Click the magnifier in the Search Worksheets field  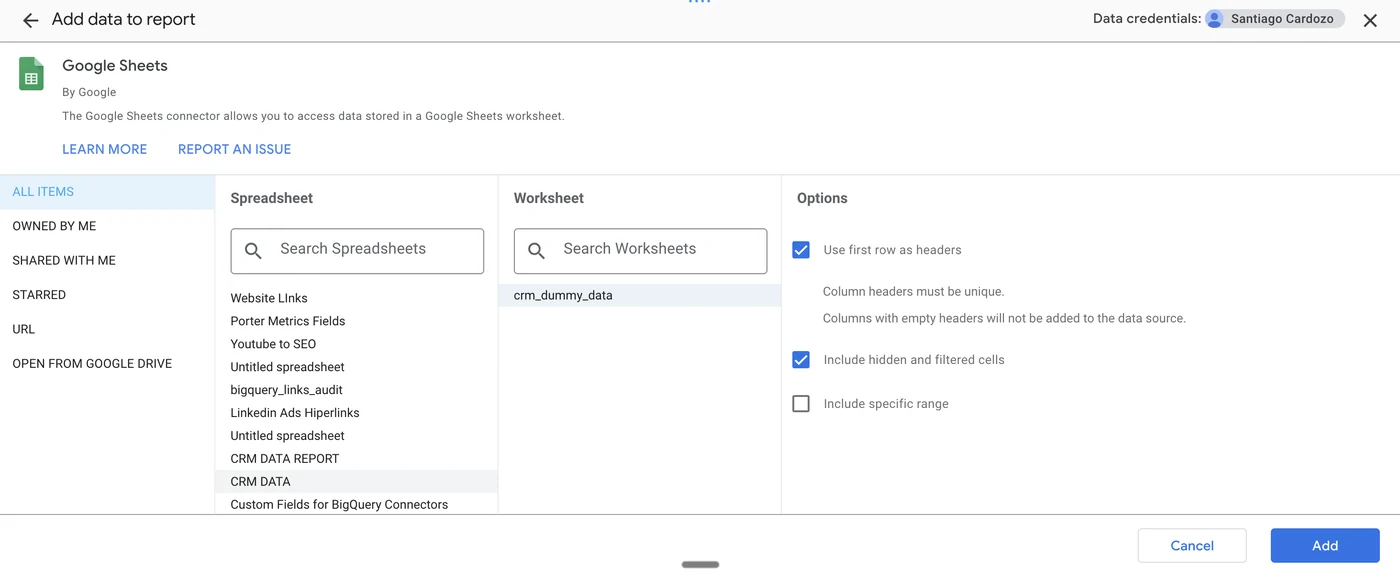point(536,250)
